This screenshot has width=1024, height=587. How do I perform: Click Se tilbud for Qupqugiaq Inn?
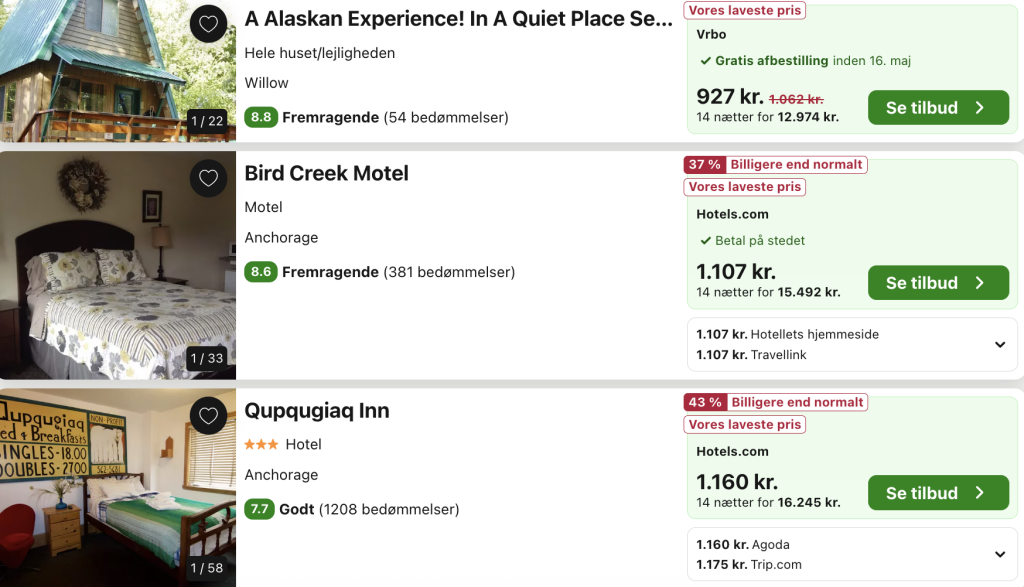tap(938, 493)
